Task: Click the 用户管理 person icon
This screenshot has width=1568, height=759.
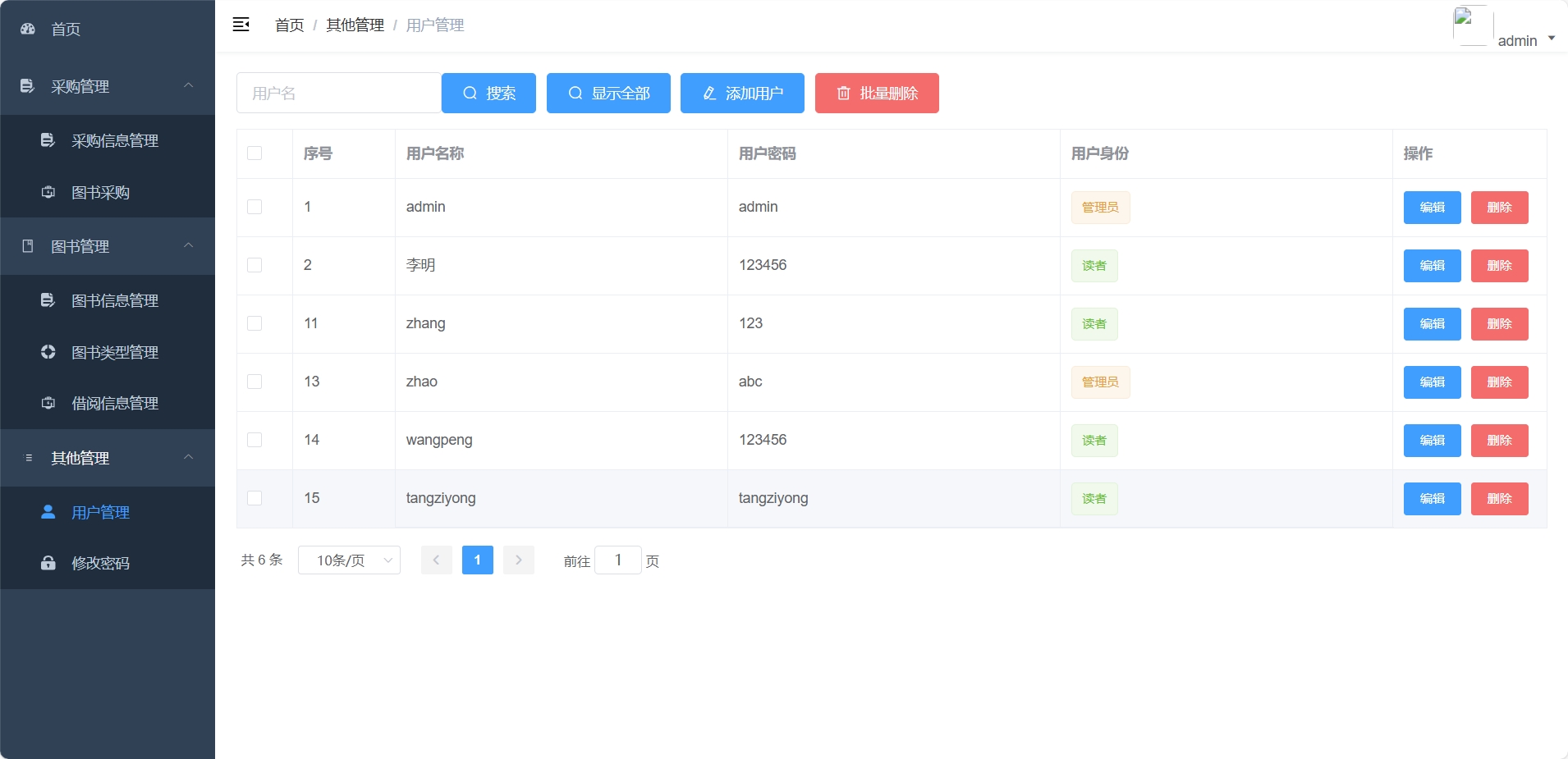Action: [x=48, y=512]
